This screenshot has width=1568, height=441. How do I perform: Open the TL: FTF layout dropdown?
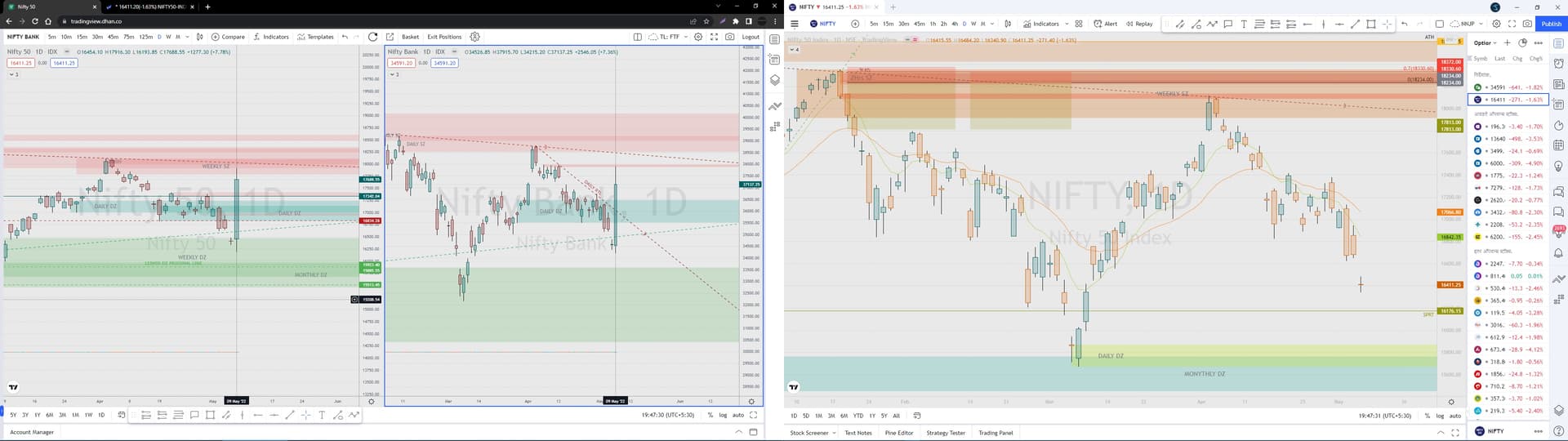tap(668, 37)
